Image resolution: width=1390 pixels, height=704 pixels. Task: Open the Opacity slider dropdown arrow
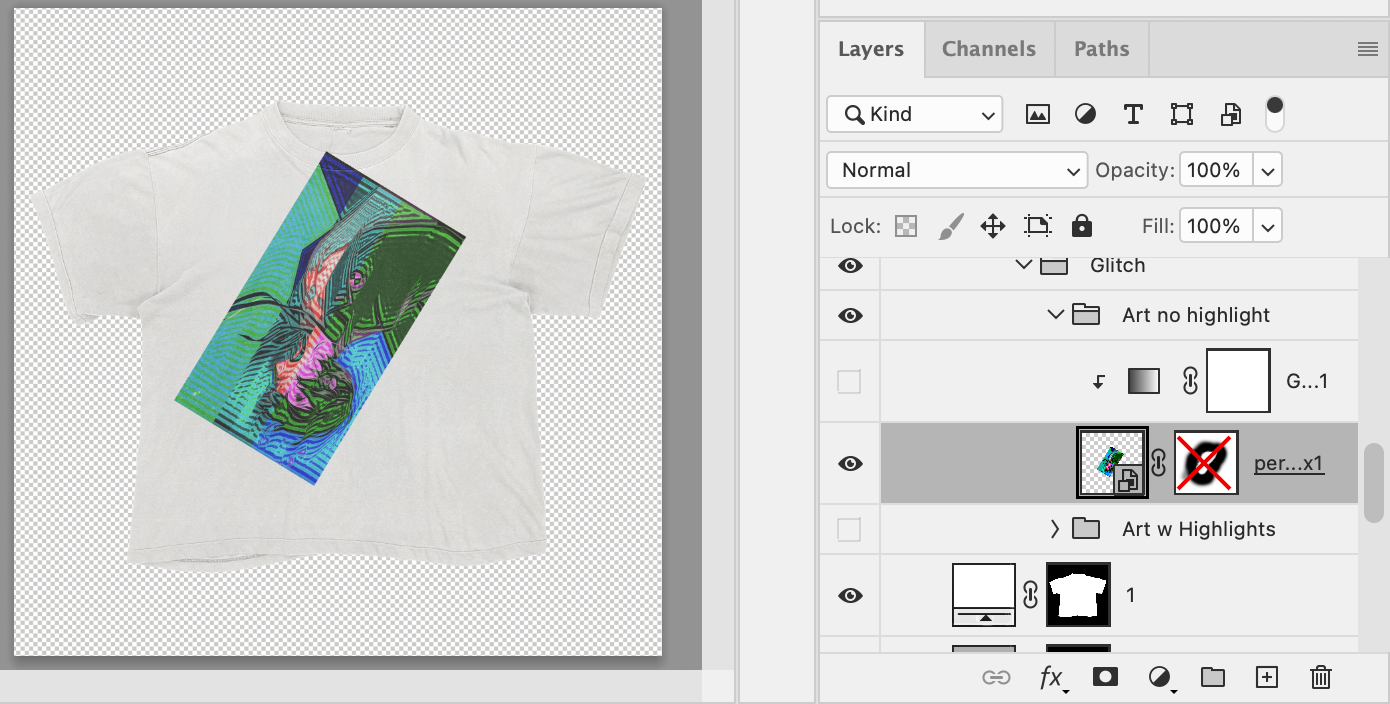click(x=1268, y=170)
